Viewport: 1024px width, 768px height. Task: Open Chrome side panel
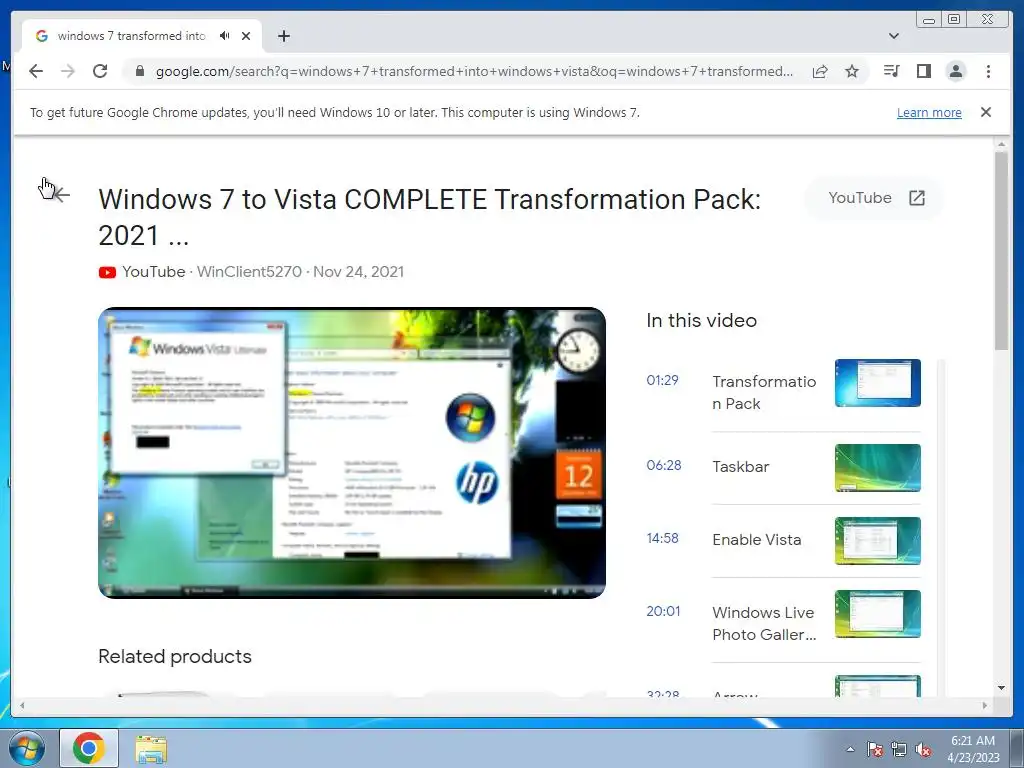(923, 71)
